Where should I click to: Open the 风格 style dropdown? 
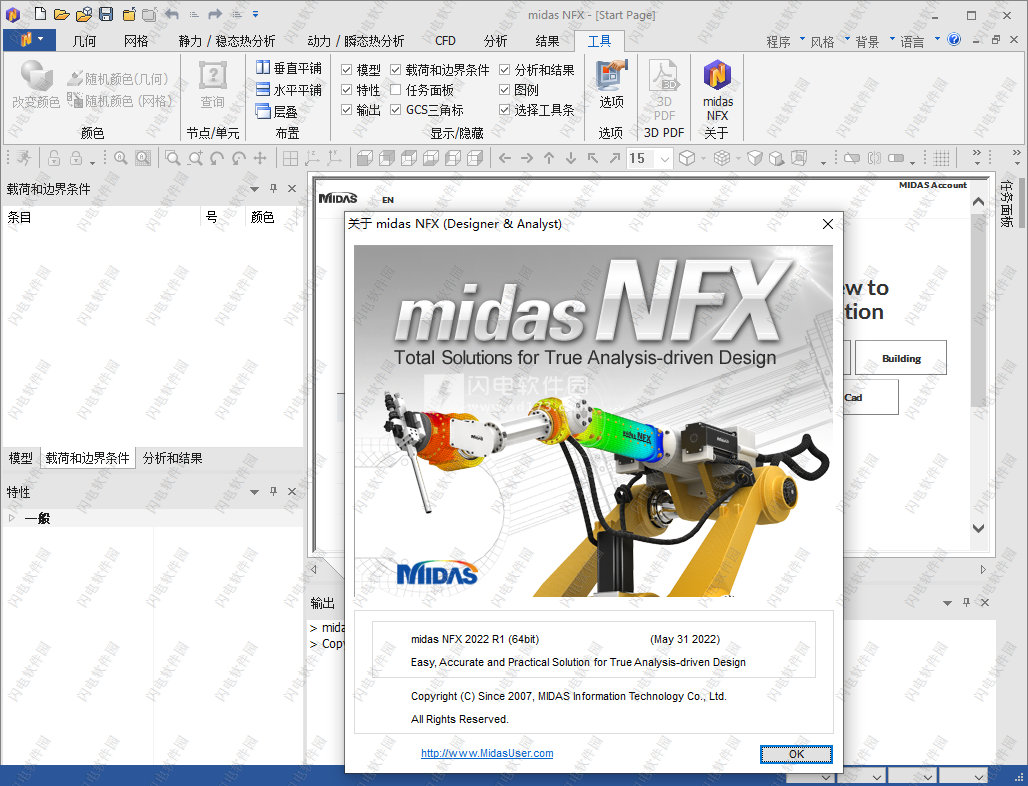tap(829, 41)
